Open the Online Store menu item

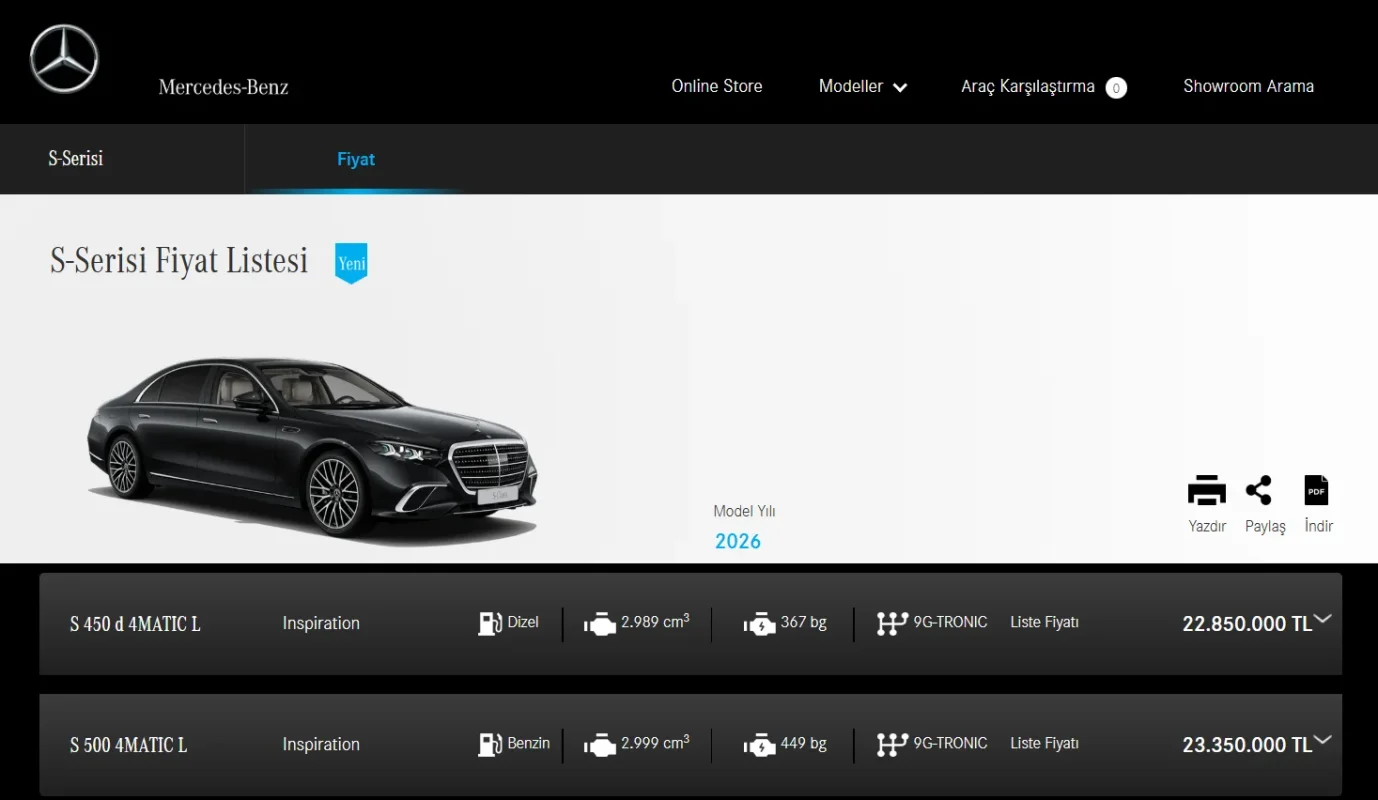[717, 86]
